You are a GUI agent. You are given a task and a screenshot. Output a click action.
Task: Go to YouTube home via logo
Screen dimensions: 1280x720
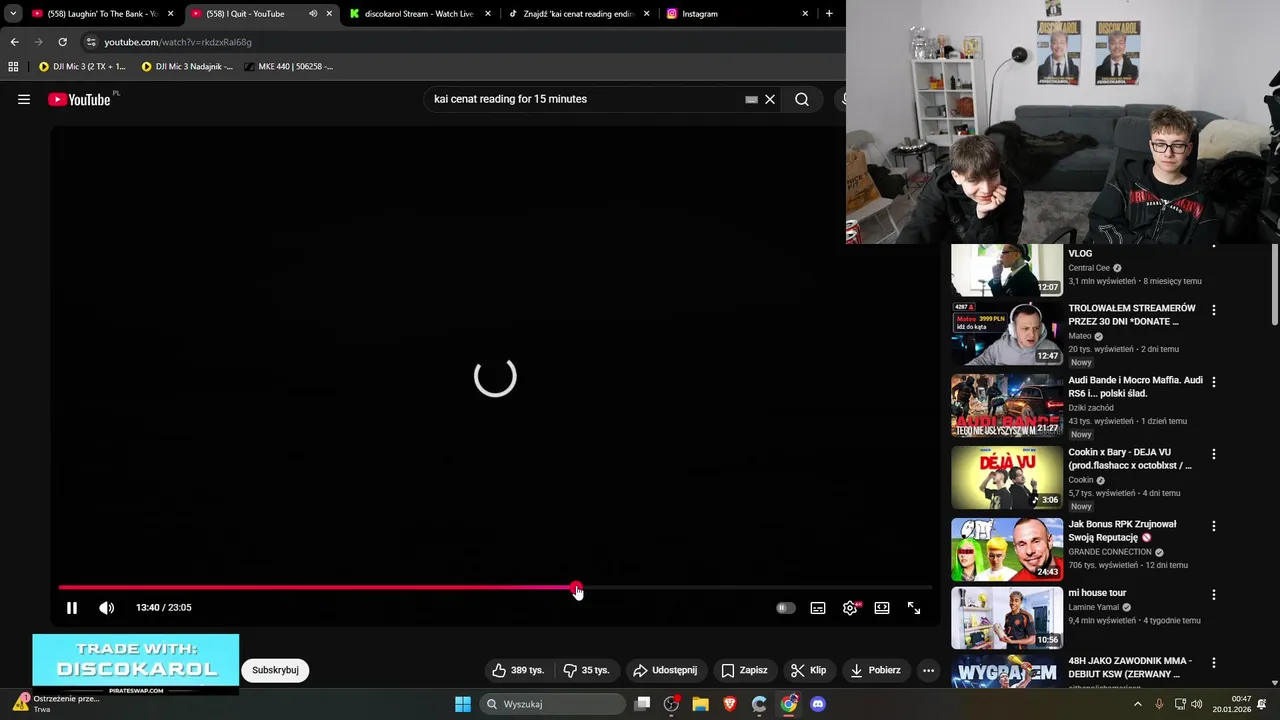point(80,99)
